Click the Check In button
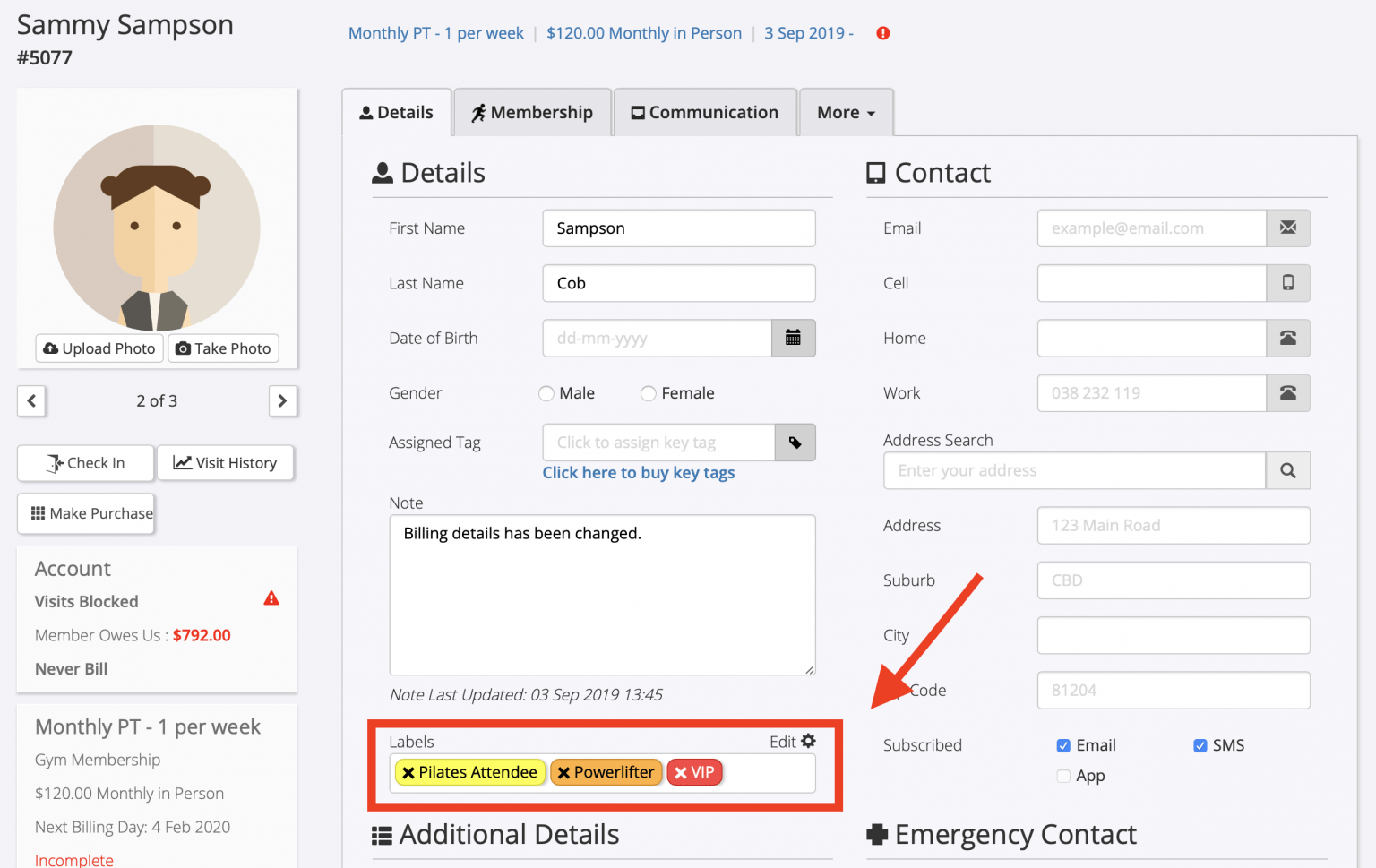The width and height of the screenshot is (1376, 868). 86,463
